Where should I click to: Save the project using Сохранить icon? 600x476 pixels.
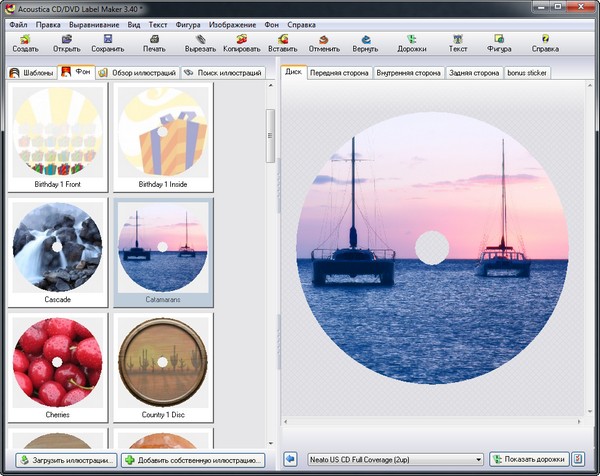coord(108,42)
